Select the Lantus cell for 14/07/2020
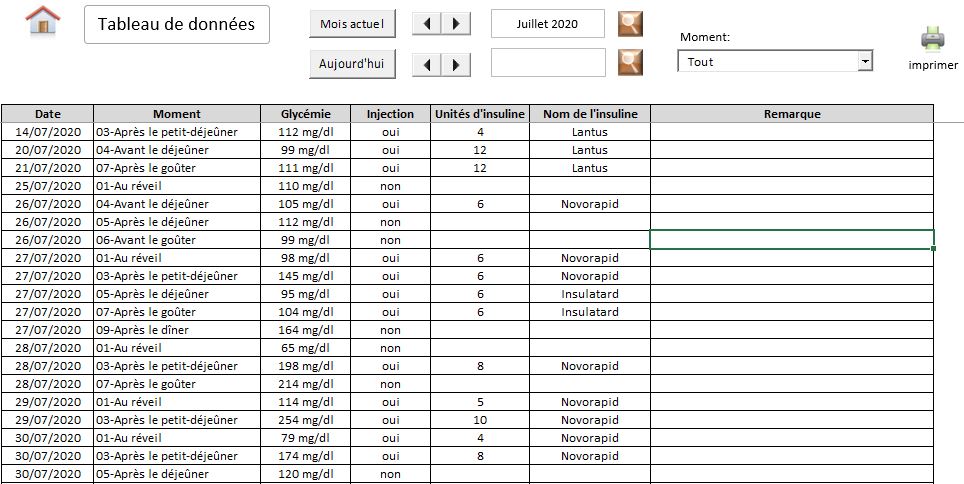Screen dimensions: 964x484 click(590, 132)
